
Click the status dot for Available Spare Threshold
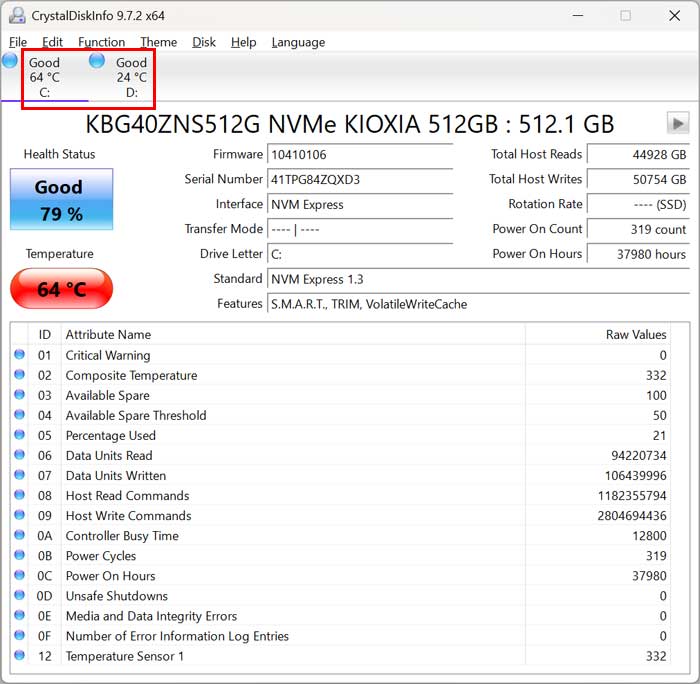coord(19,415)
